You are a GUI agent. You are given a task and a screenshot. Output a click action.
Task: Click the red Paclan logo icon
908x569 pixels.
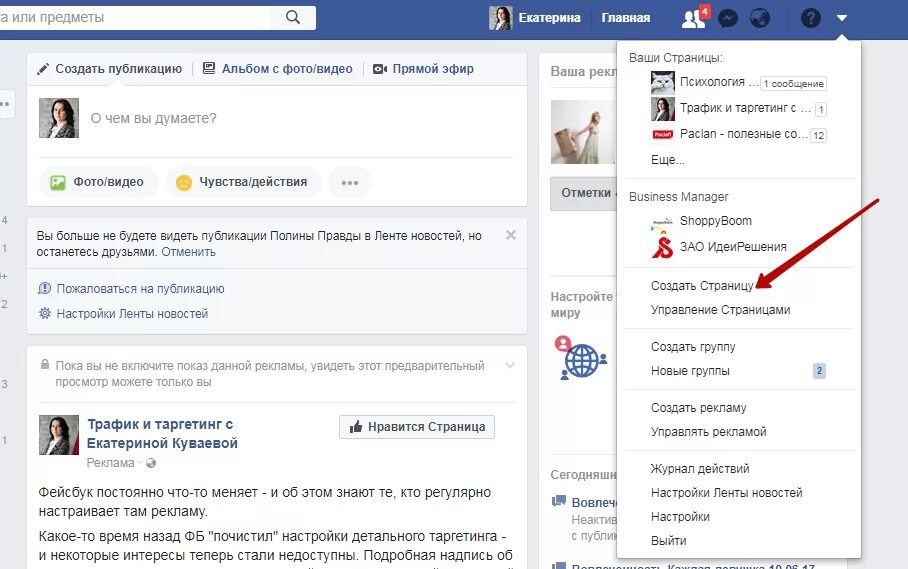663,134
